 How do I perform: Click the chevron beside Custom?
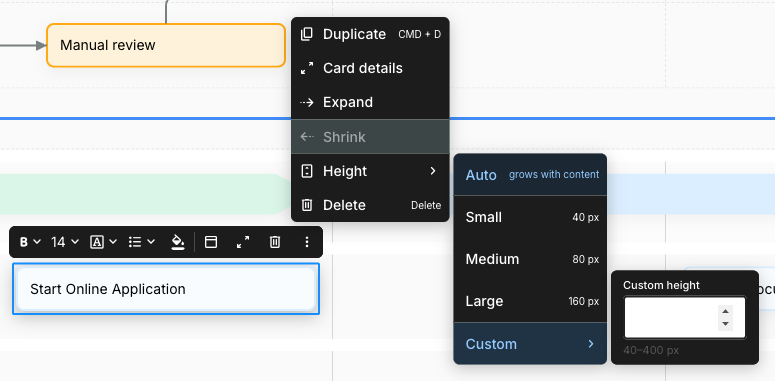pos(591,344)
